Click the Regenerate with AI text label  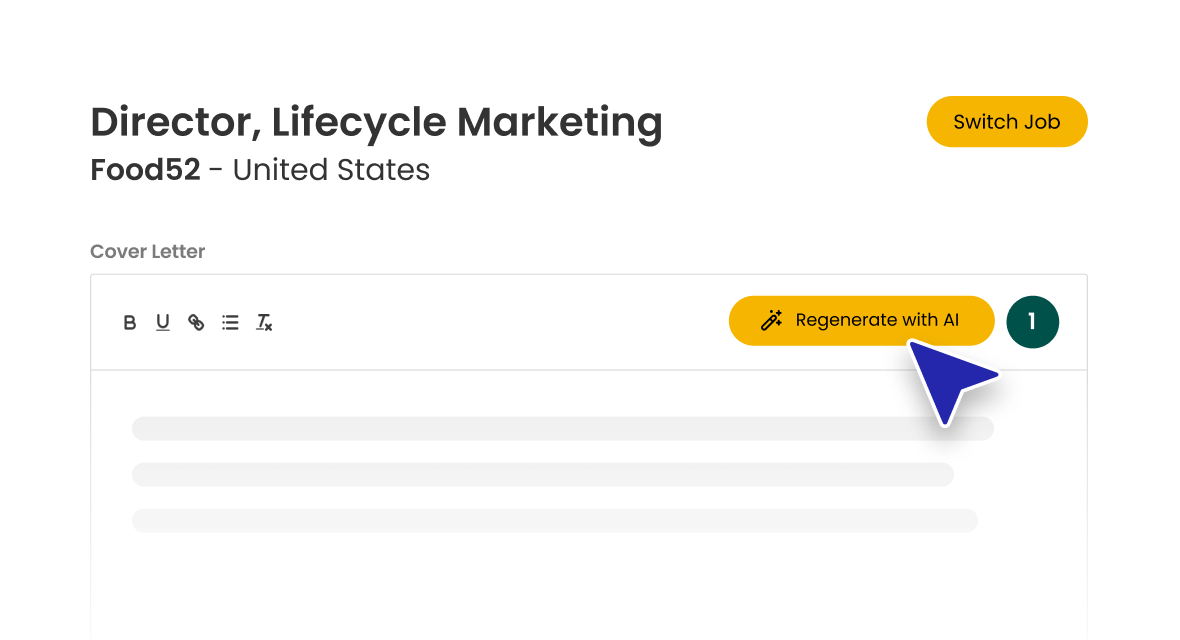pos(877,320)
